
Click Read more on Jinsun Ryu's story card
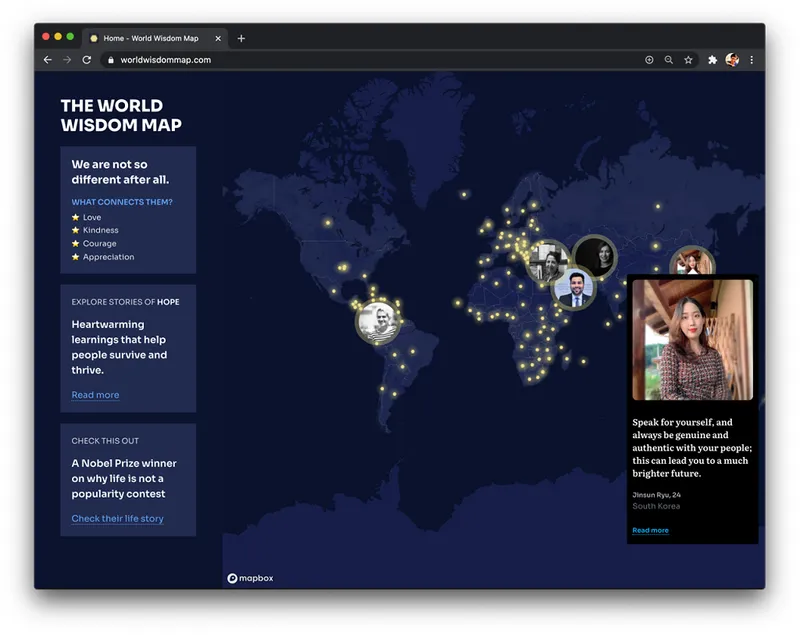coord(650,530)
